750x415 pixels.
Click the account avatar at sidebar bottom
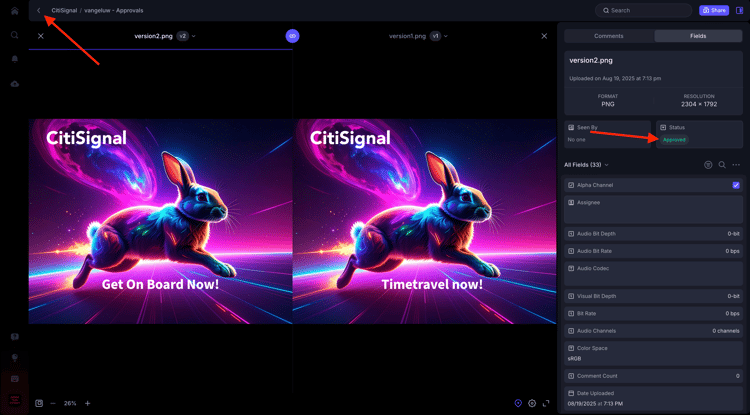15,399
